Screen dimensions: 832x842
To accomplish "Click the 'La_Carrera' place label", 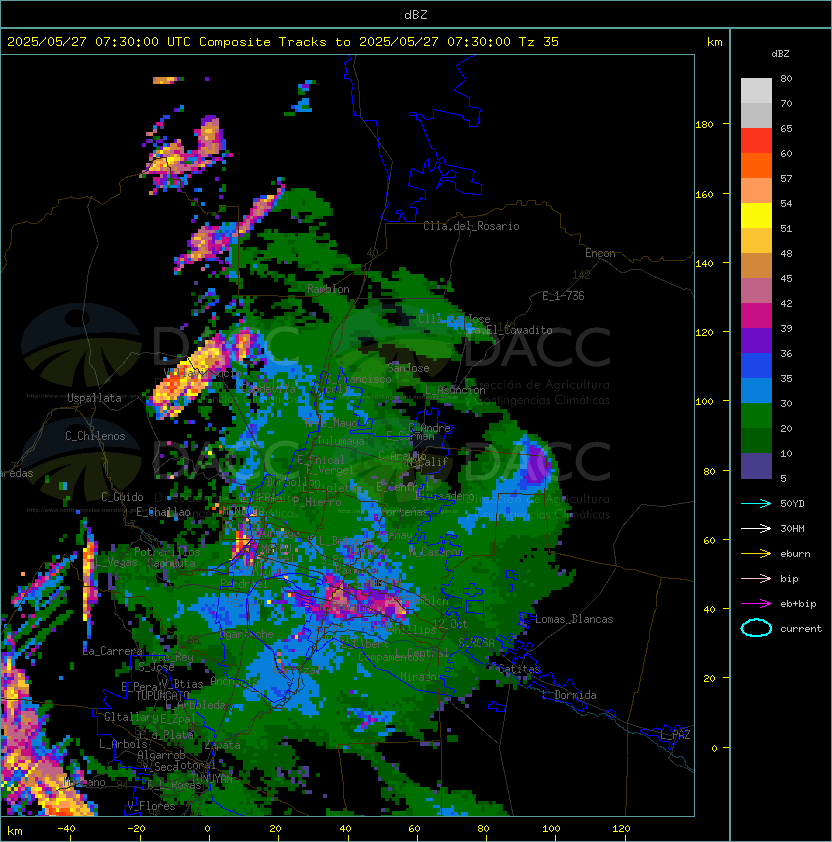I will [x=113, y=651].
